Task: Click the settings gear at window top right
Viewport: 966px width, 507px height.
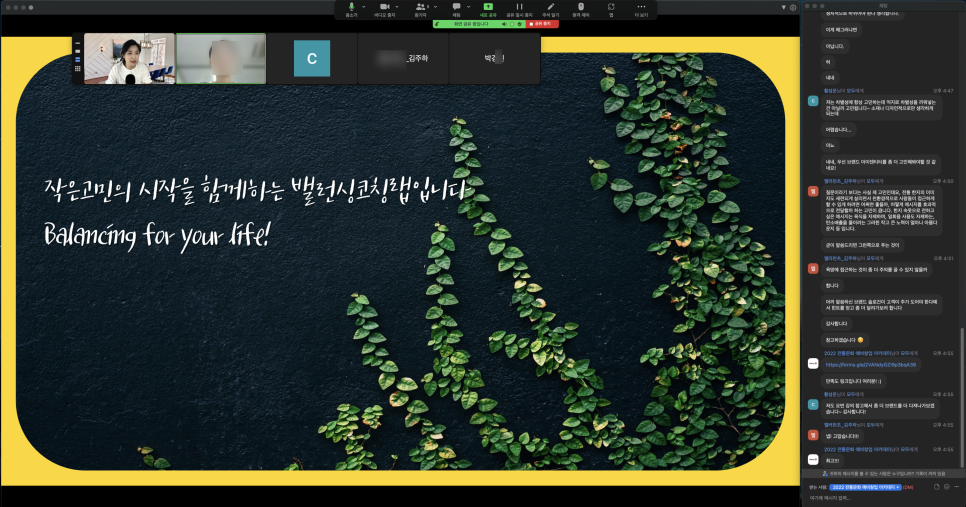Action: click(x=793, y=7)
